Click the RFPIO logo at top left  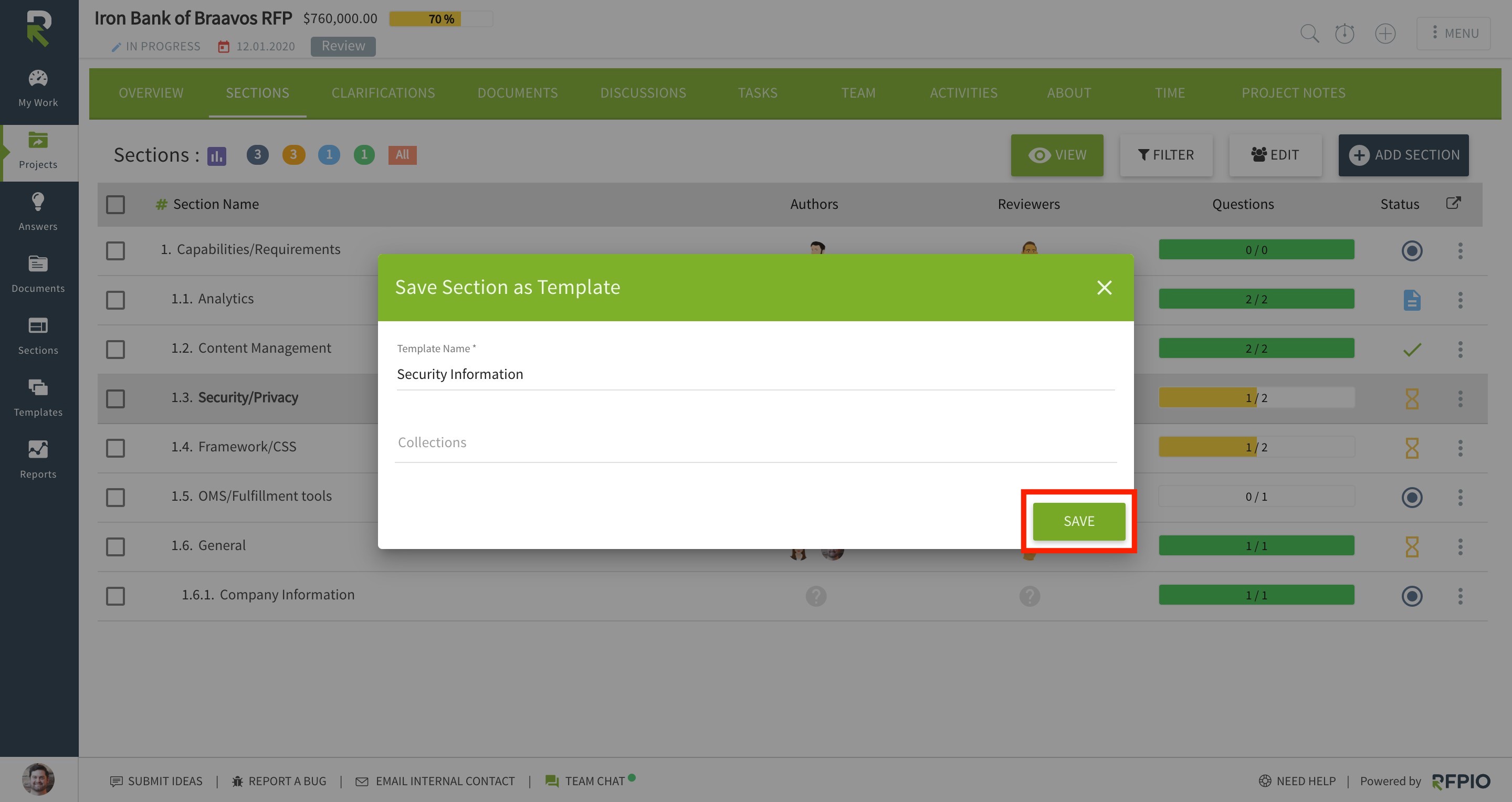click(x=39, y=28)
